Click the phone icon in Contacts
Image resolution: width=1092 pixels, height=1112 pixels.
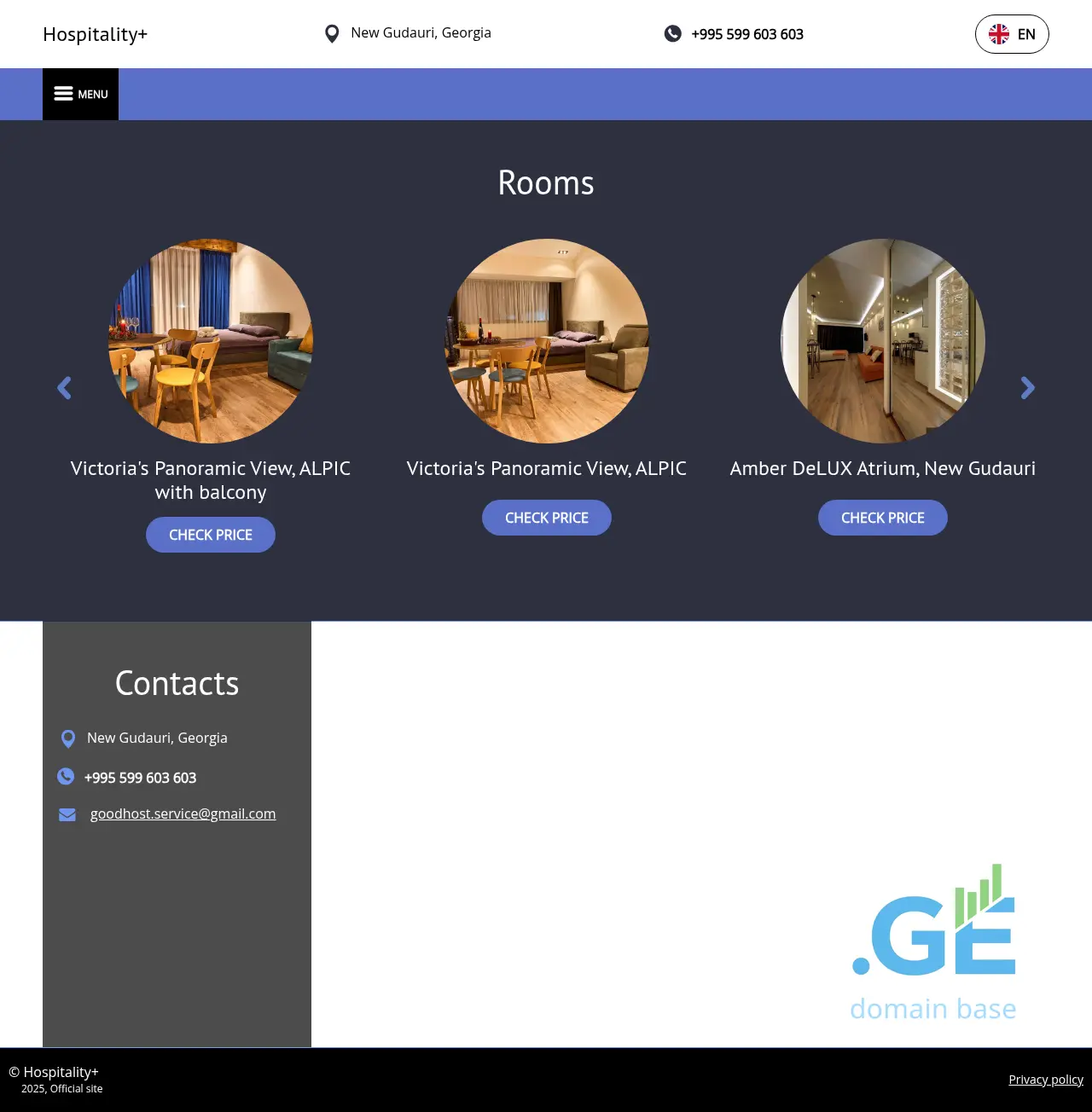(x=66, y=777)
